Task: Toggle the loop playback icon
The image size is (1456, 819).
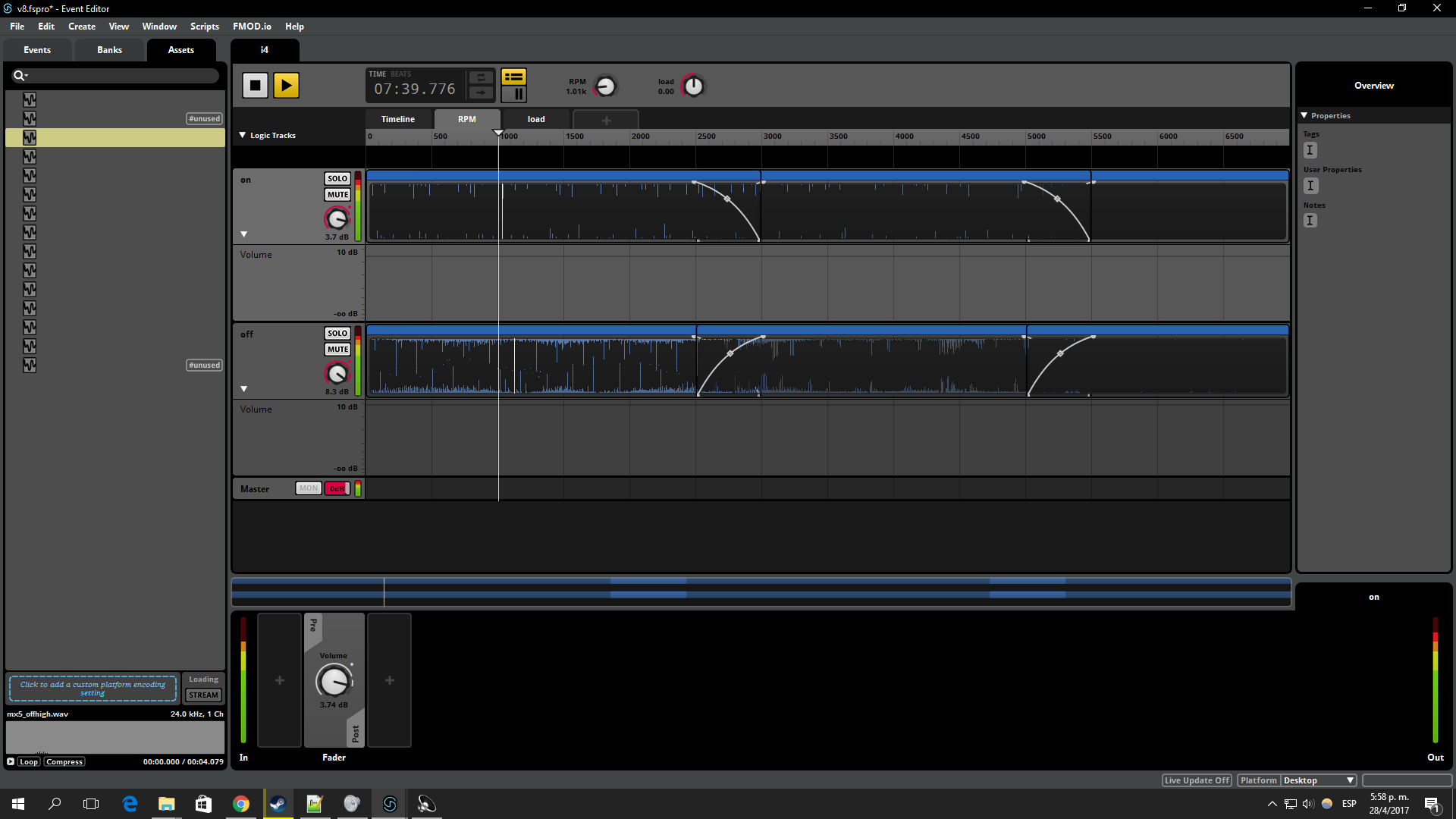Action: pyautogui.click(x=481, y=77)
